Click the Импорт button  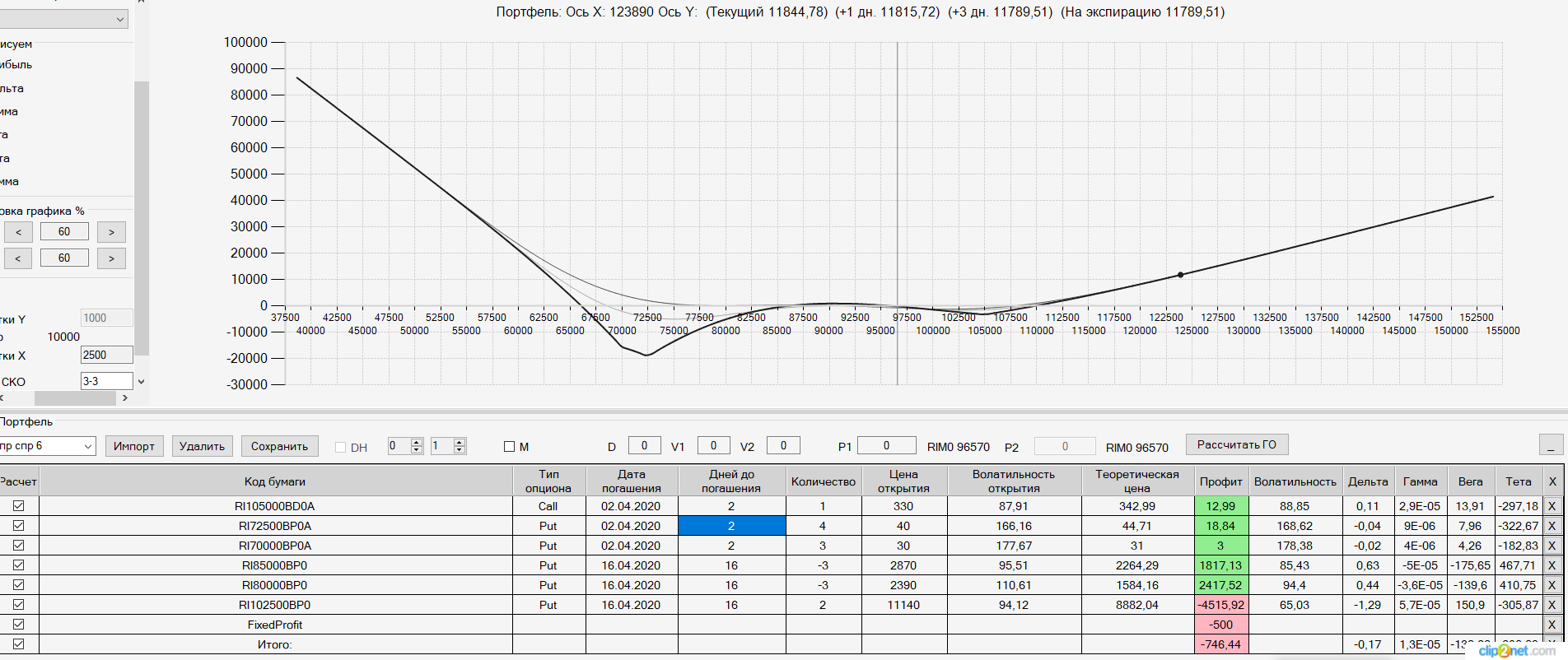(x=134, y=446)
